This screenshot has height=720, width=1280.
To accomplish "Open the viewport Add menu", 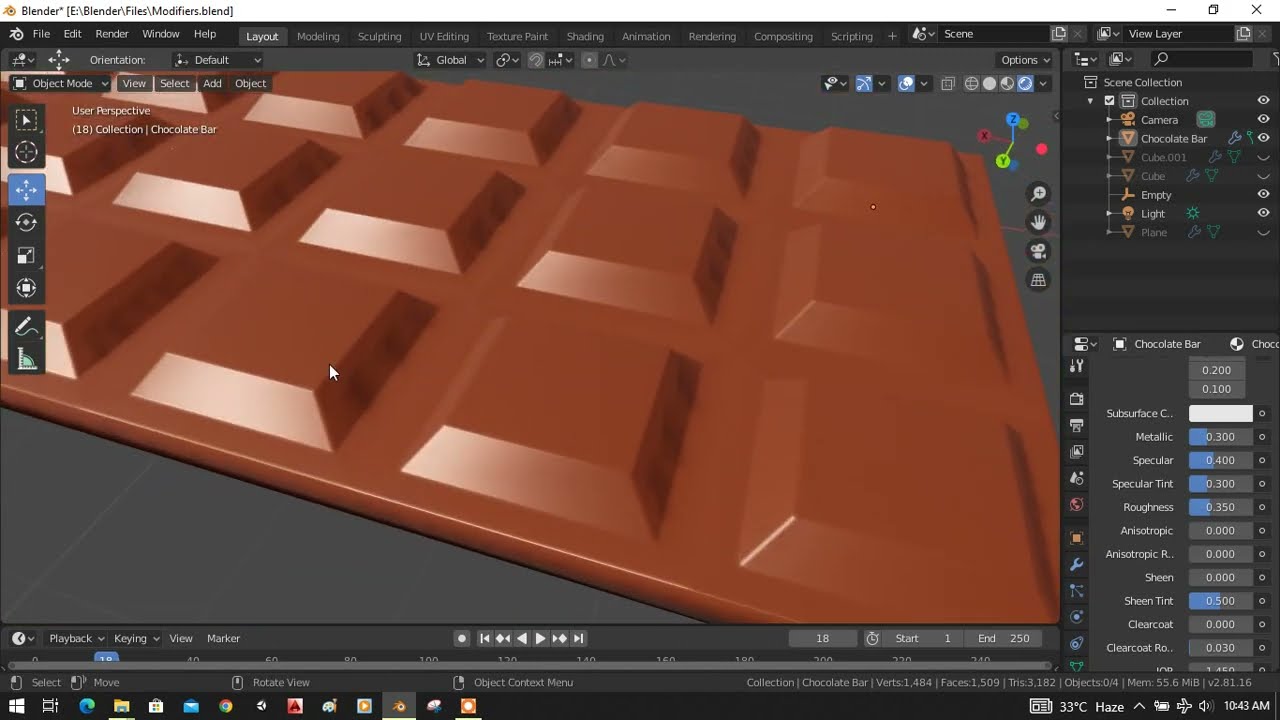I will (x=212, y=84).
